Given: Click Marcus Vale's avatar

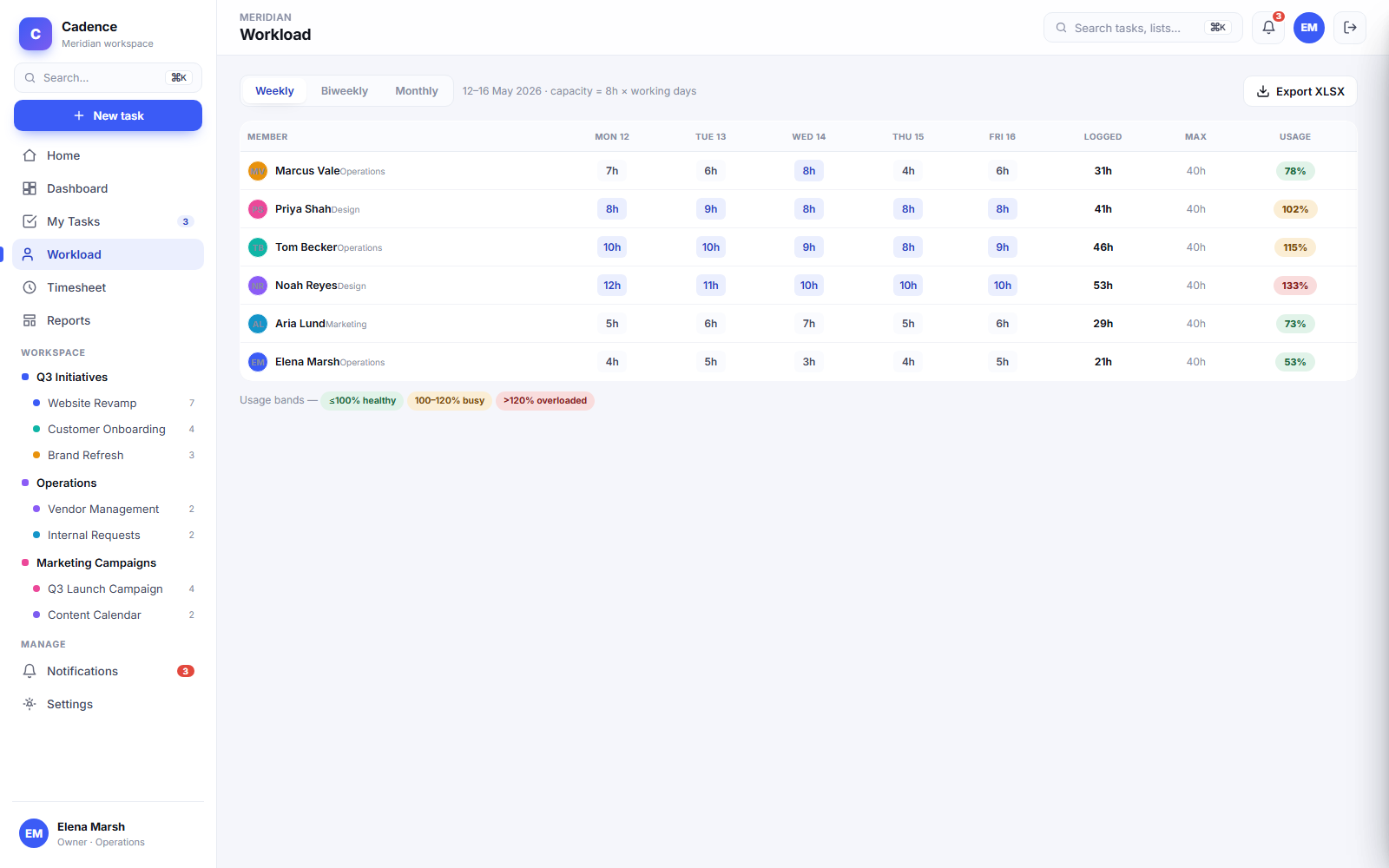Looking at the screenshot, I should click(258, 171).
